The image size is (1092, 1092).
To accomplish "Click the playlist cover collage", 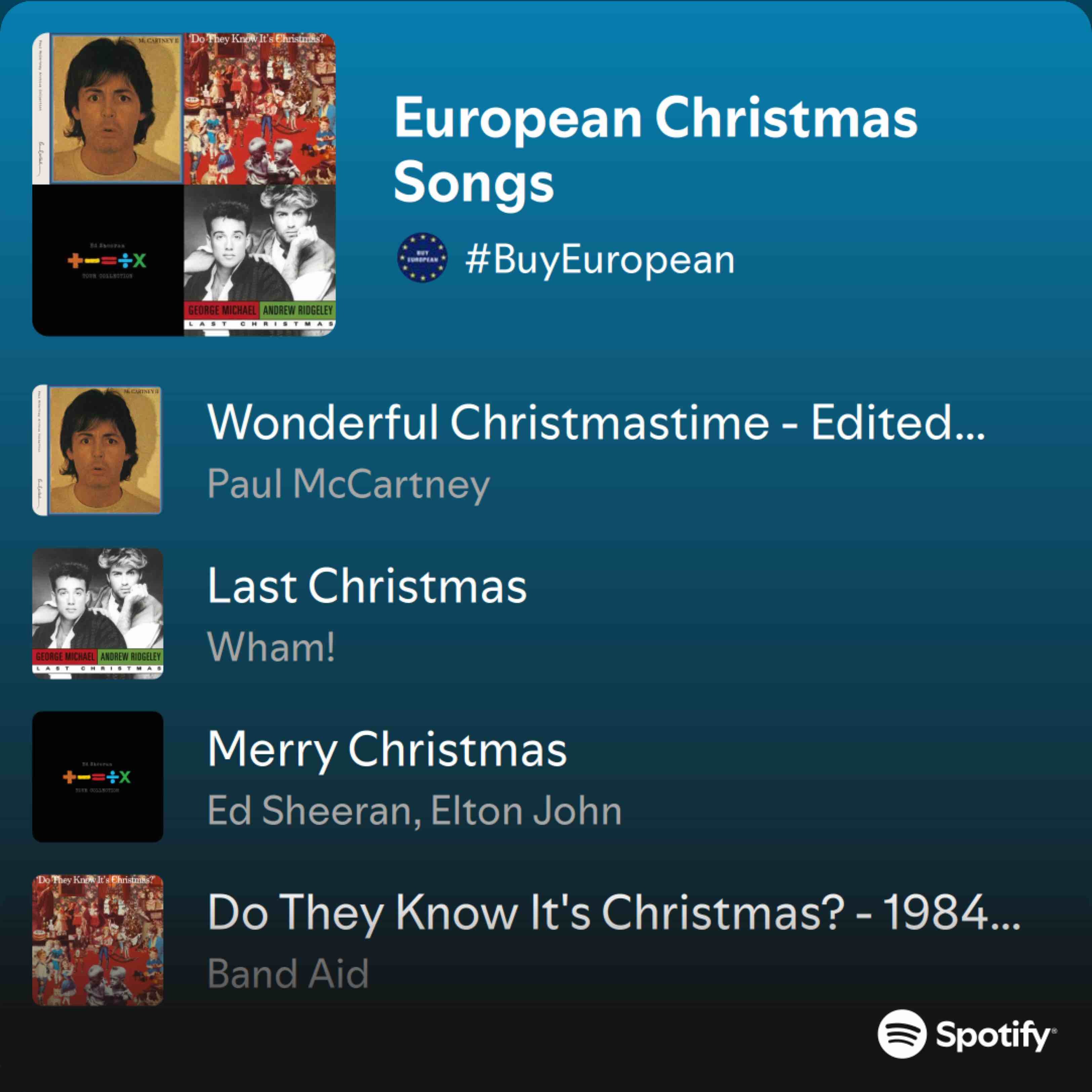I will tap(184, 184).
